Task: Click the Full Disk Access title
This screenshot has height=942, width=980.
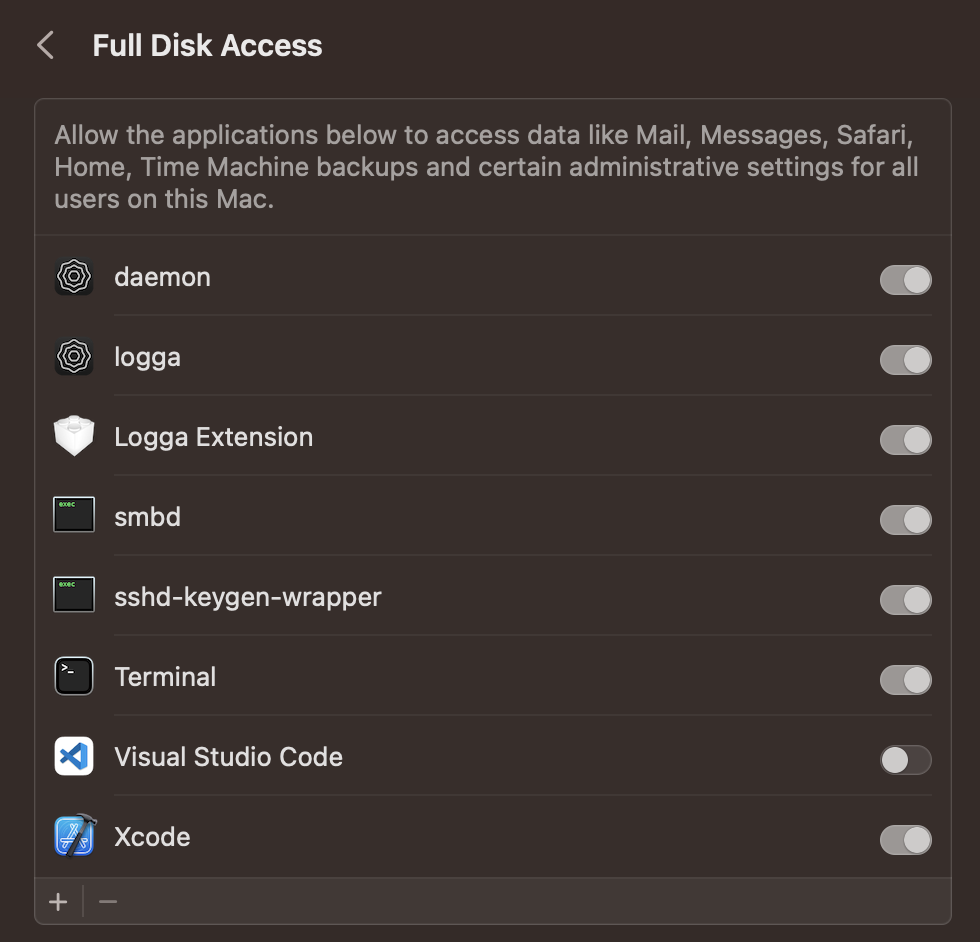Action: point(207,44)
